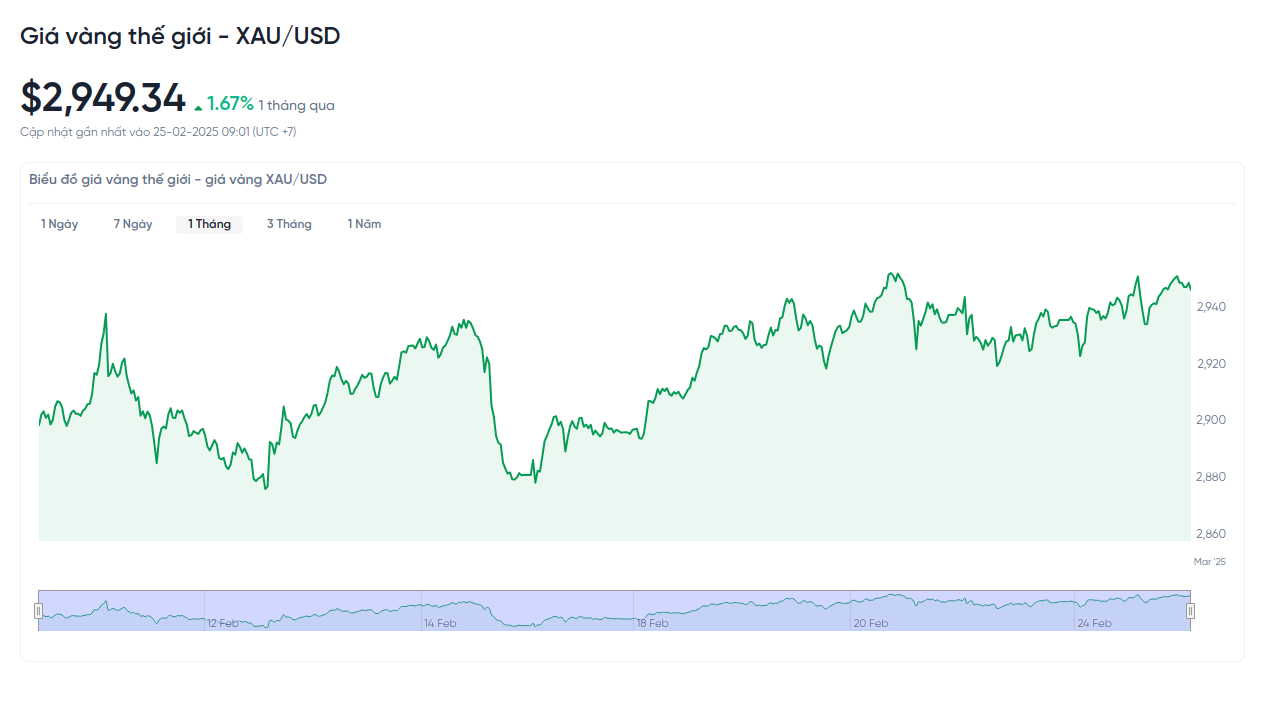Click the right navigator range handle
Viewport: 1265px width, 702px height.
point(1190,611)
